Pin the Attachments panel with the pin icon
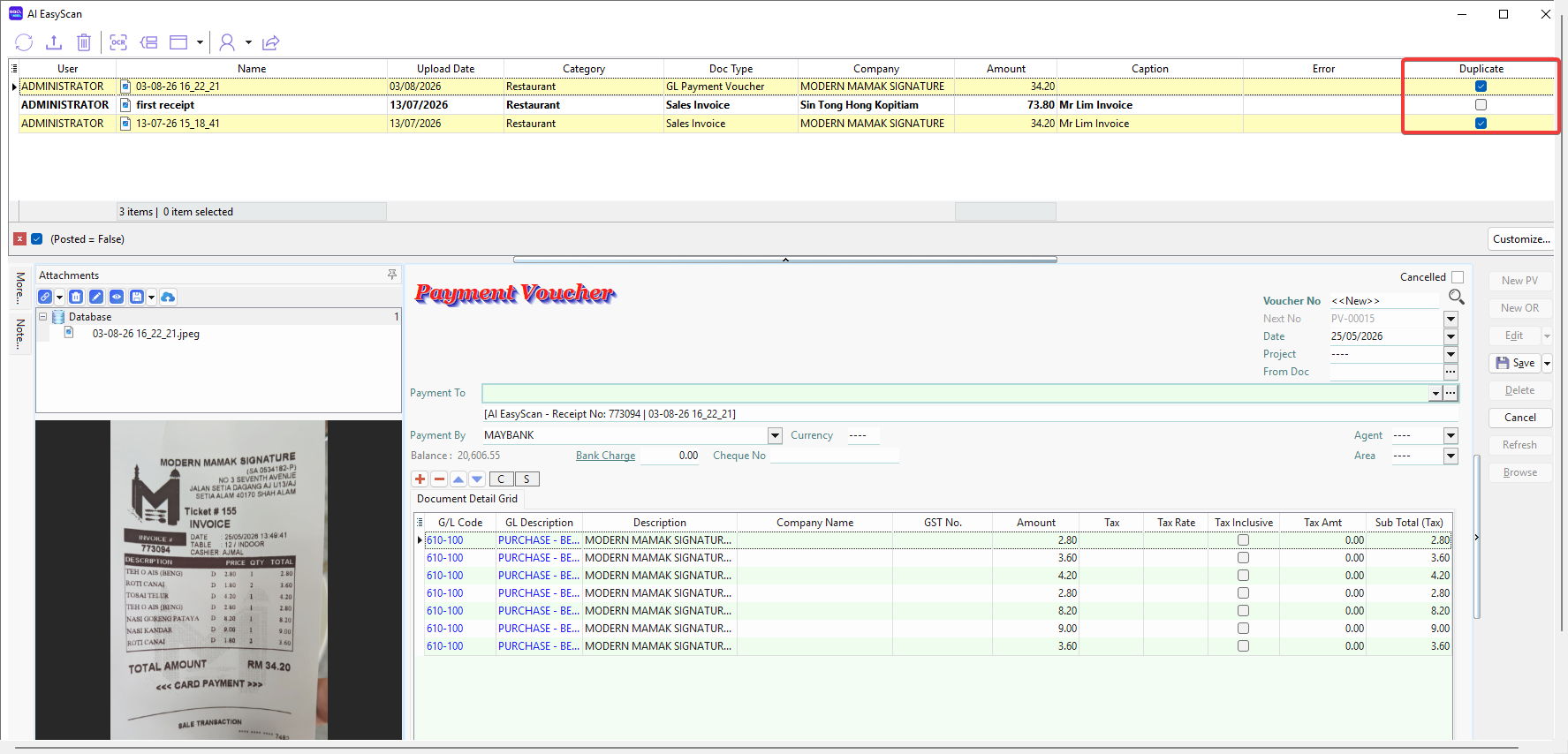1568x754 pixels. [392, 275]
